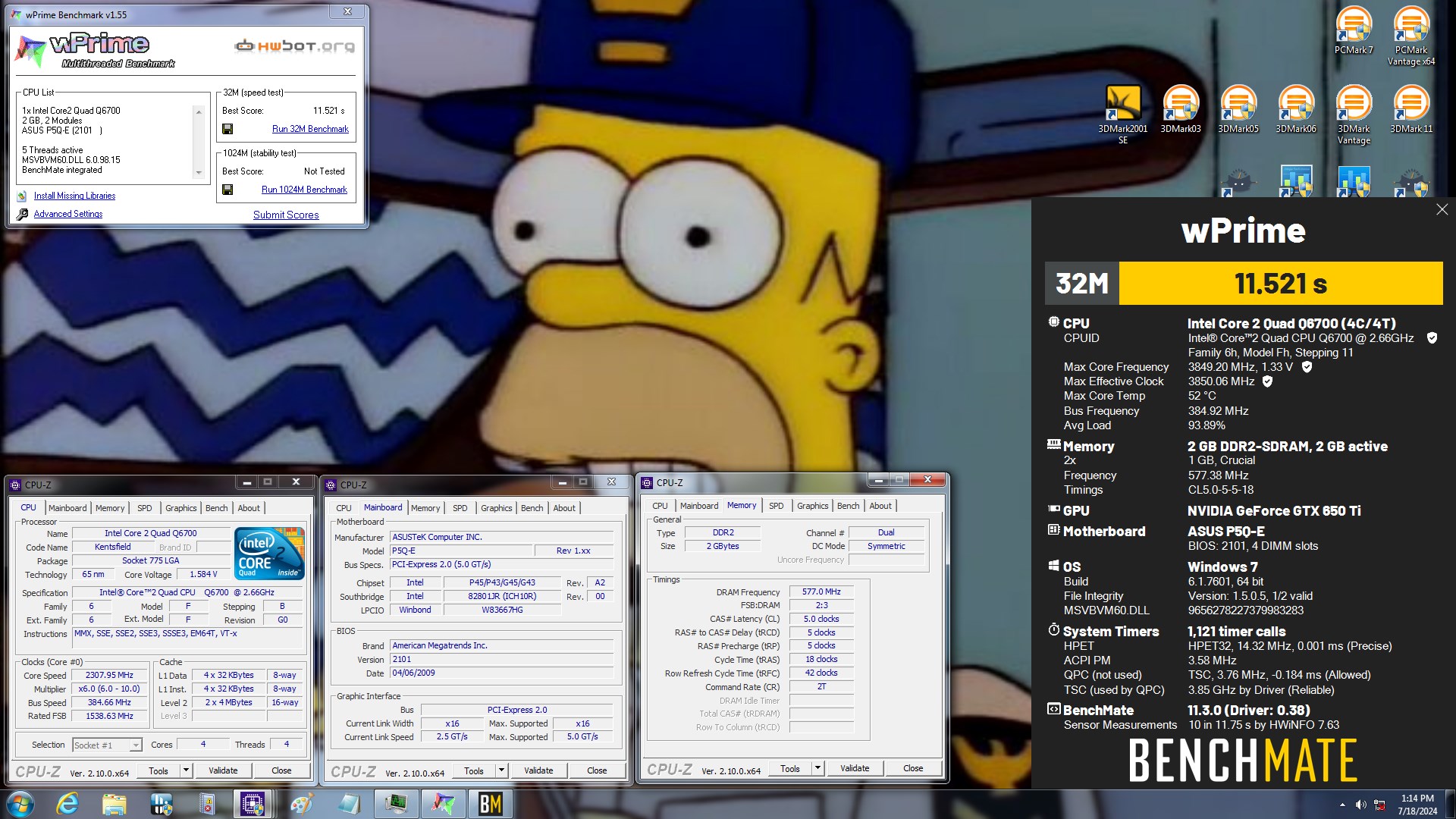
Task: Click the Multiplier value x6.0 (6.0 - 10.0)
Action: coord(109,689)
